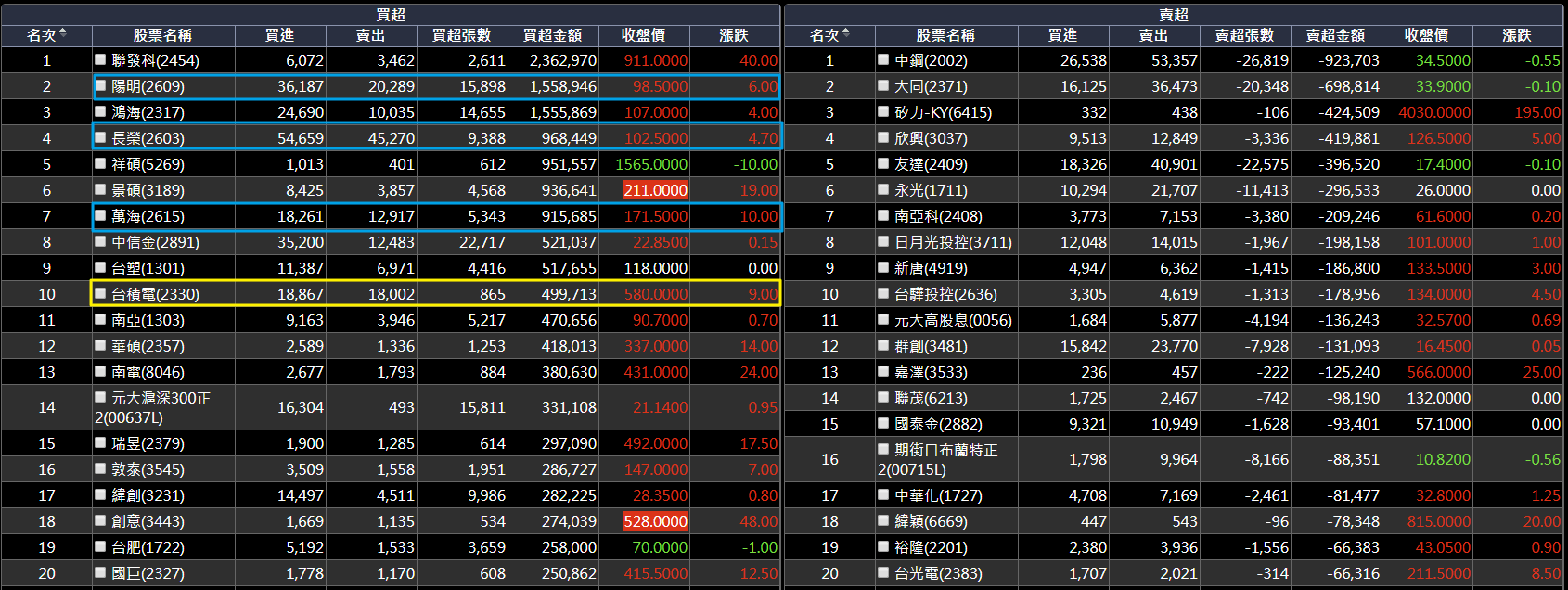Click sell-over volume -26,819
This screenshot has height=590, width=1568.
[x=1262, y=60]
